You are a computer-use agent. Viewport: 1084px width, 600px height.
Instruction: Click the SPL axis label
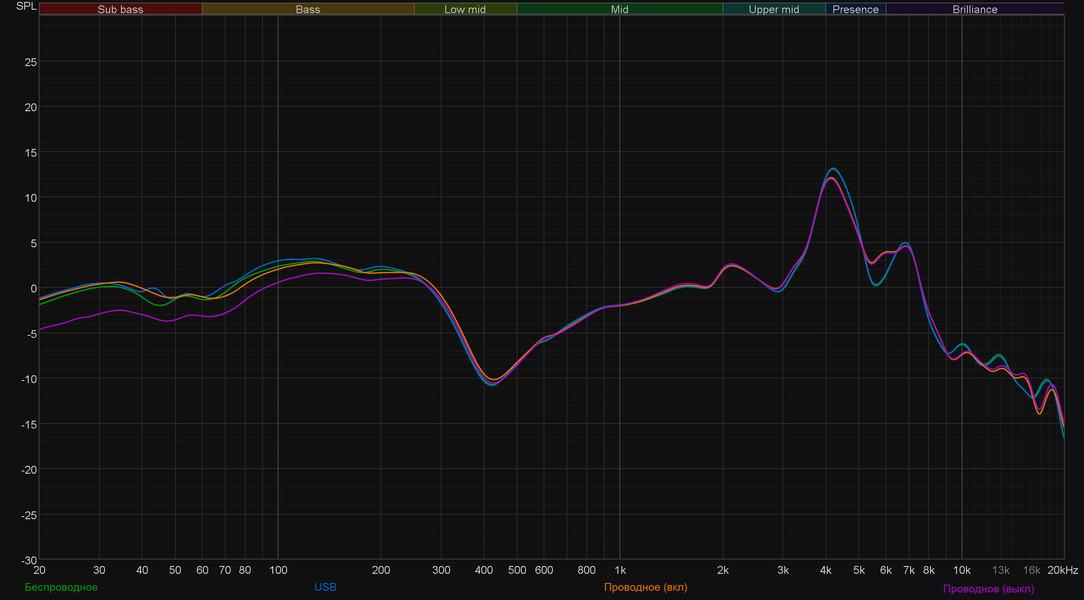coord(26,6)
